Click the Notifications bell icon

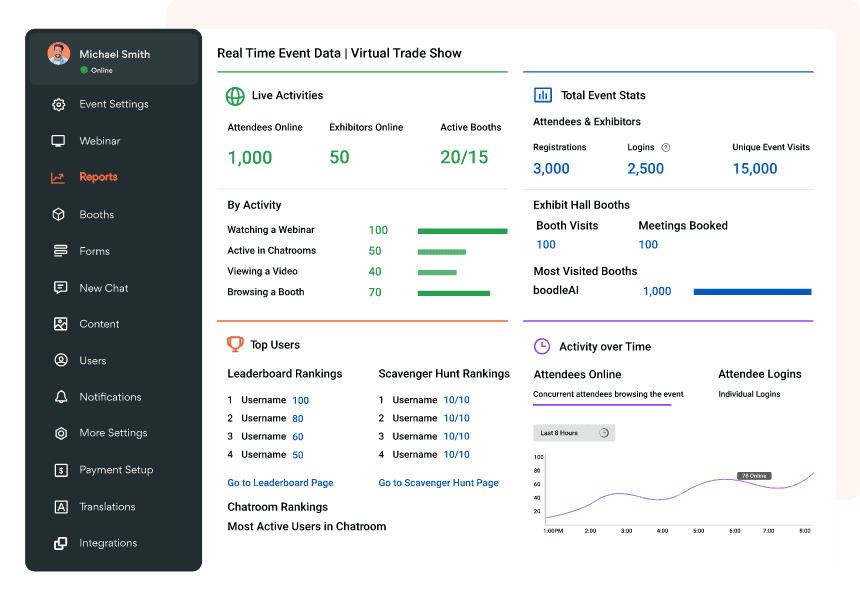(59, 397)
